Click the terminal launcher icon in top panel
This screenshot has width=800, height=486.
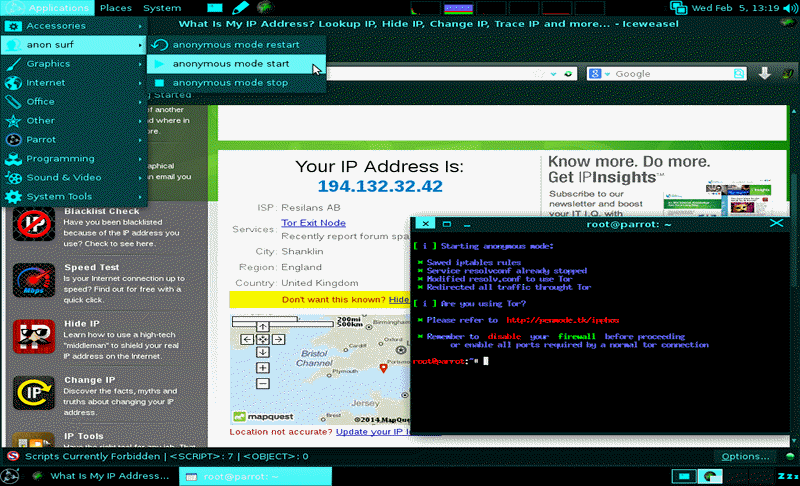tap(215, 8)
